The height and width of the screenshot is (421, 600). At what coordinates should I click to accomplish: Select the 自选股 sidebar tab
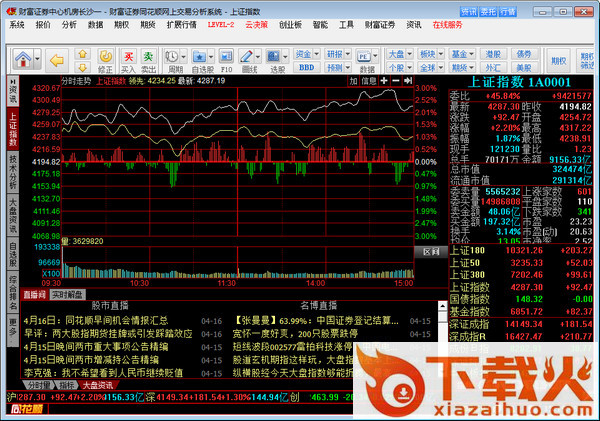click(x=13, y=254)
